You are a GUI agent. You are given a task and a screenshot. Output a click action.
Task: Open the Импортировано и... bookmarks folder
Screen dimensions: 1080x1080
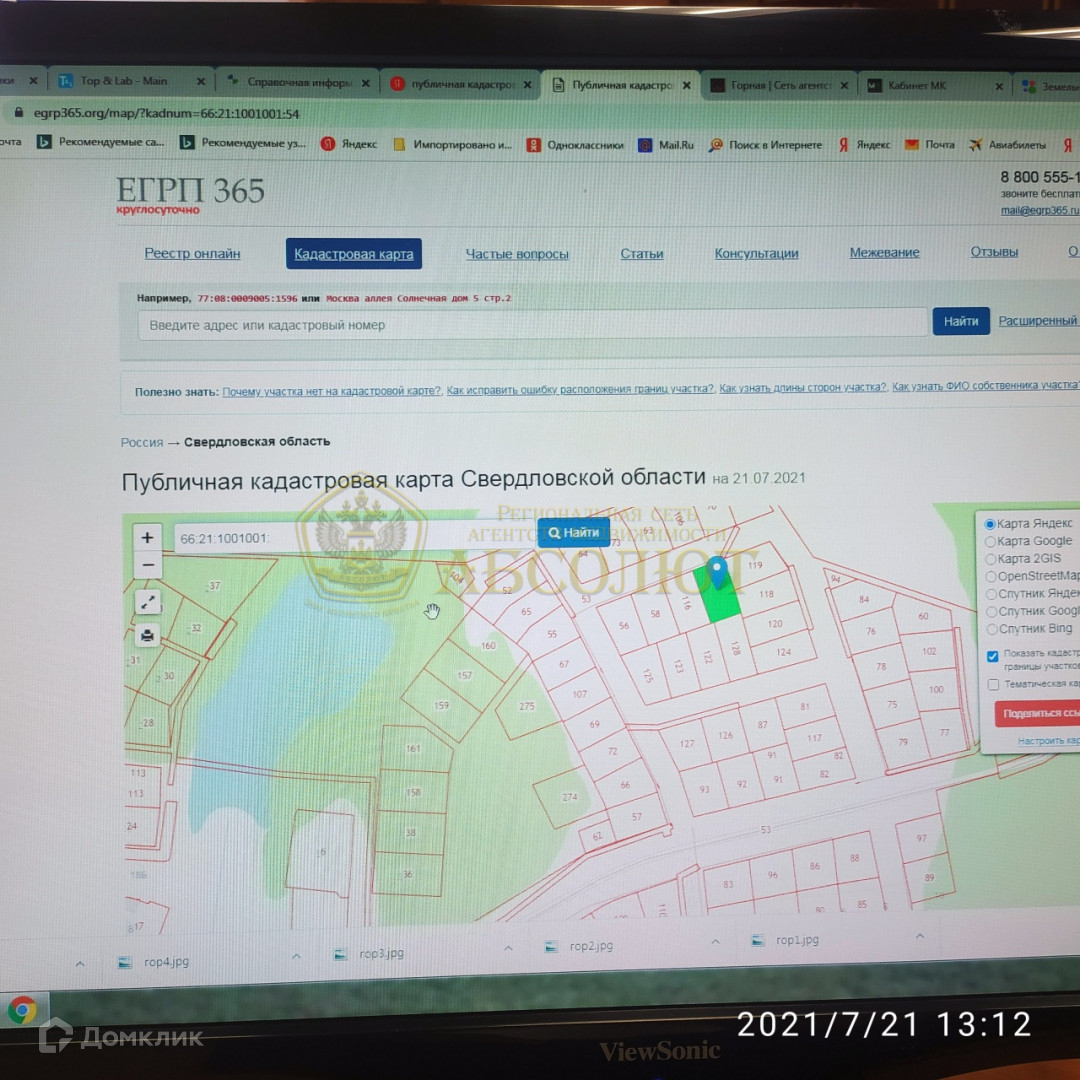point(453,145)
